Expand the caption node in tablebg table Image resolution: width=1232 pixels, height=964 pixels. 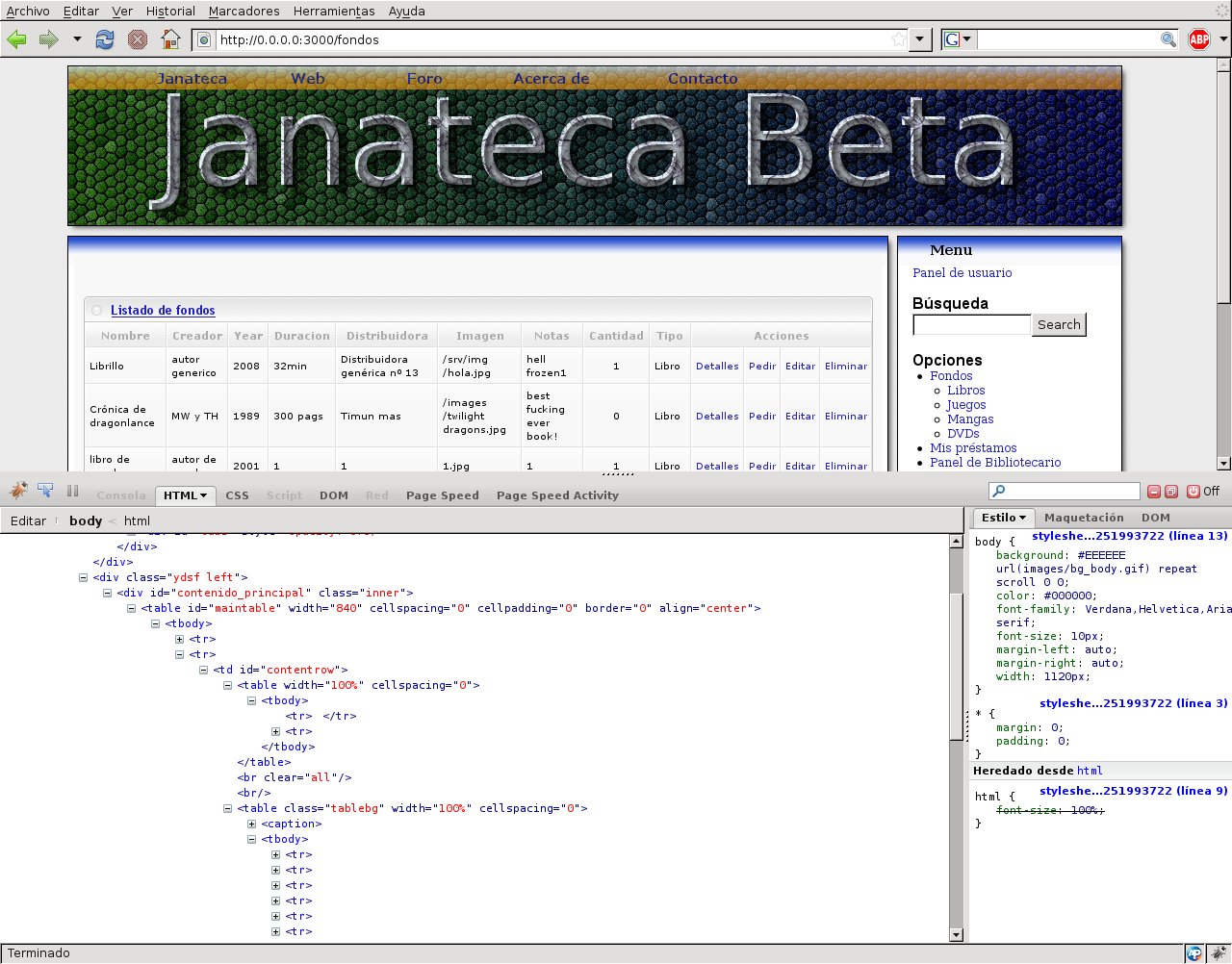click(x=252, y=824)
